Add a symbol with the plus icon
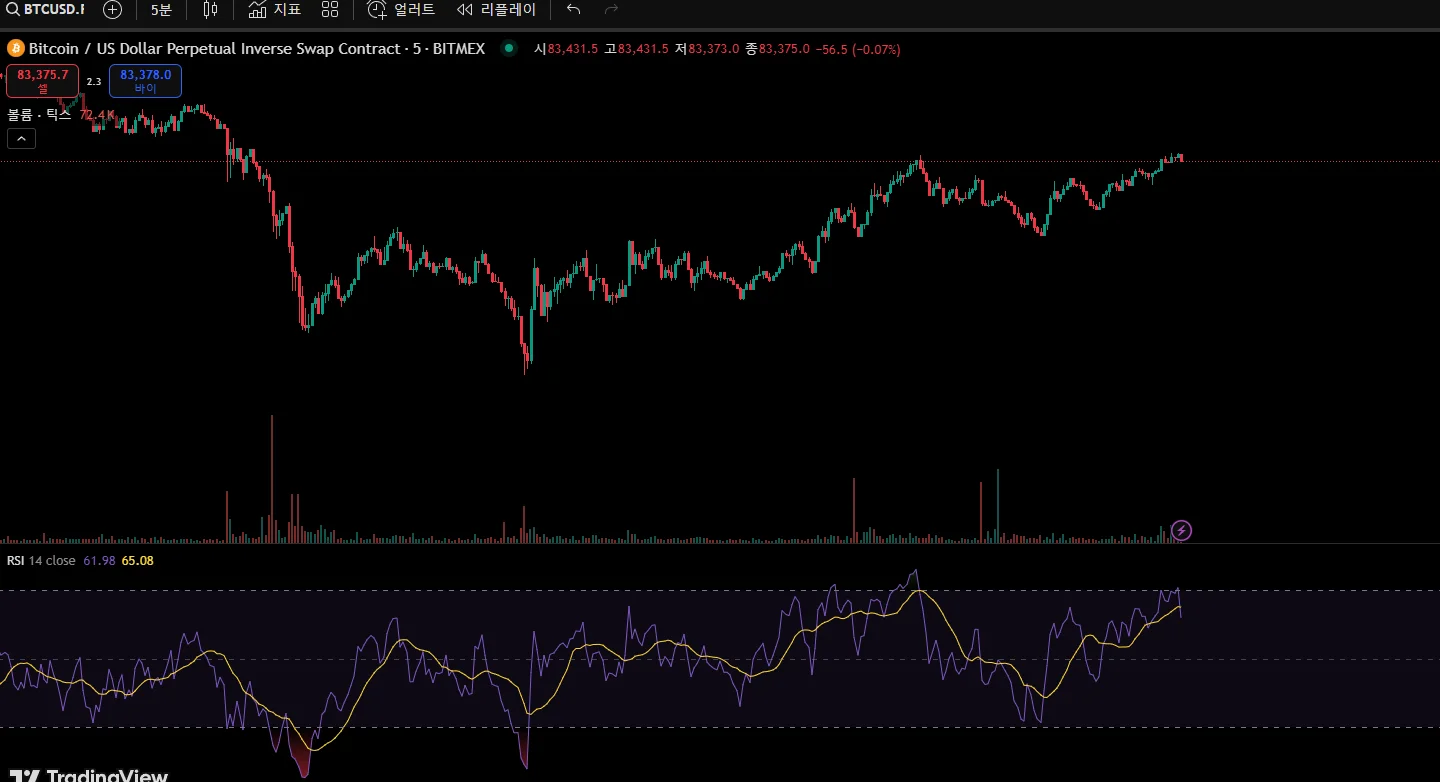 [113, 10]
